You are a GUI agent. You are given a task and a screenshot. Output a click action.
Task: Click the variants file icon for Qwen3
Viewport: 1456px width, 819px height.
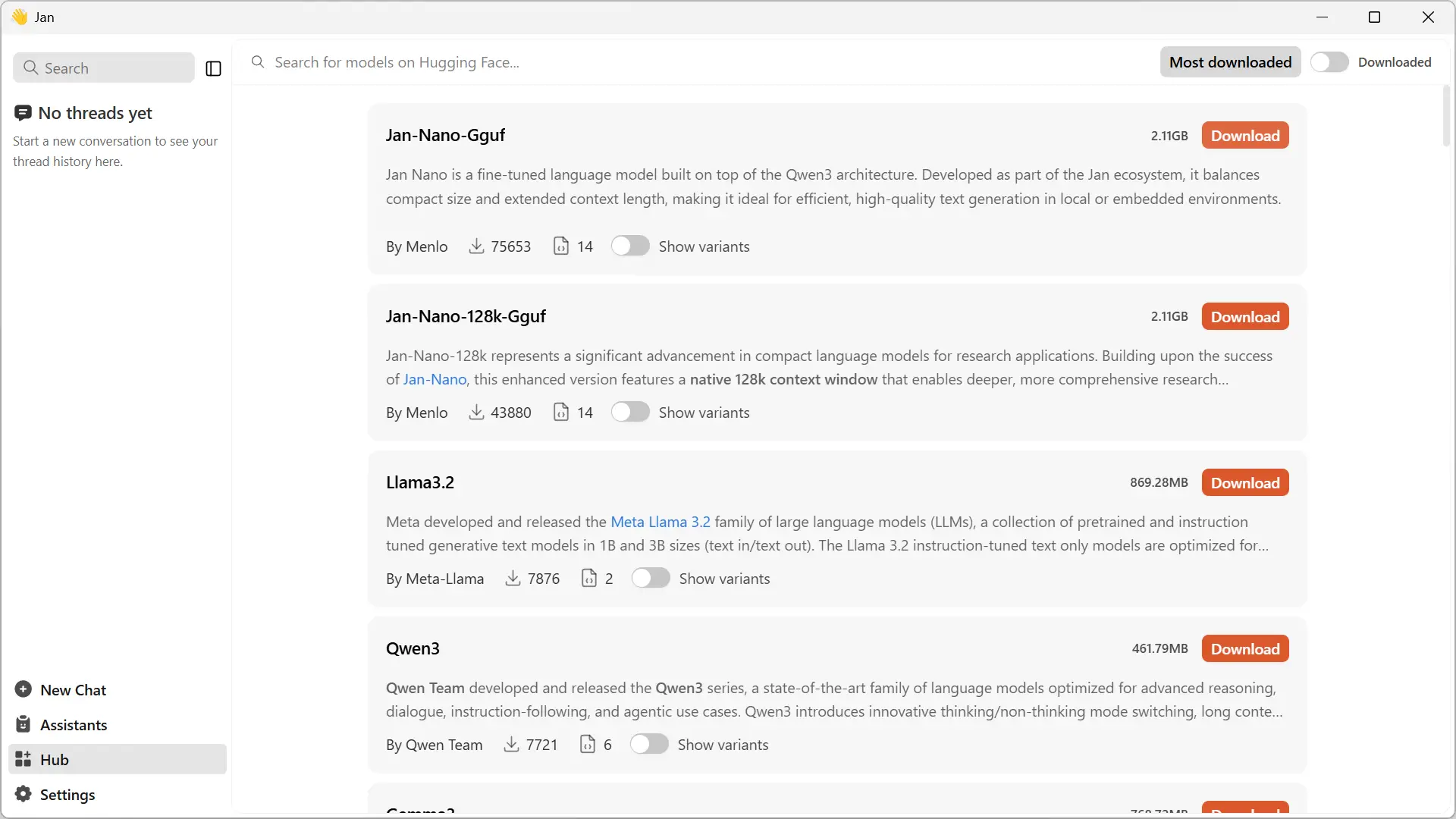[x=588, y=745]
